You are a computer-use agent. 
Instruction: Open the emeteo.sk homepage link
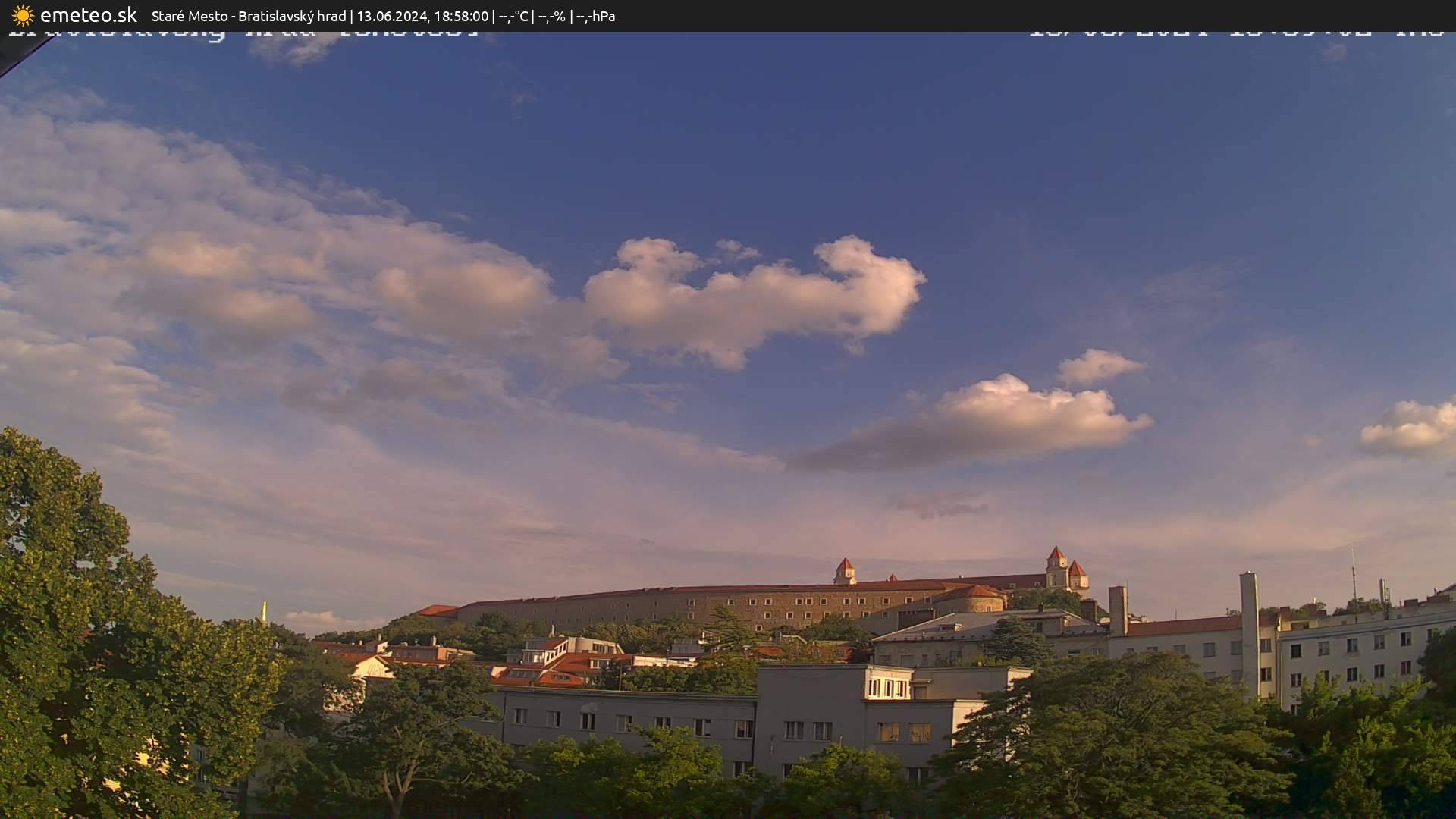89,15
